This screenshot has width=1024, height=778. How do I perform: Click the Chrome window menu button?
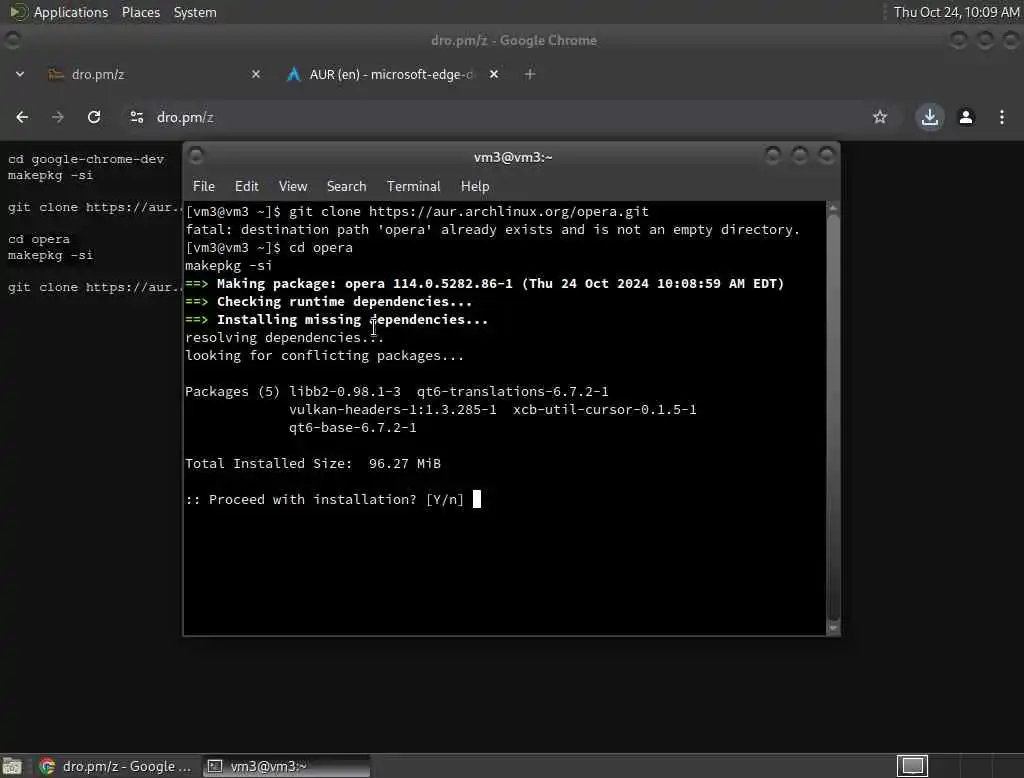click(12, 41)
